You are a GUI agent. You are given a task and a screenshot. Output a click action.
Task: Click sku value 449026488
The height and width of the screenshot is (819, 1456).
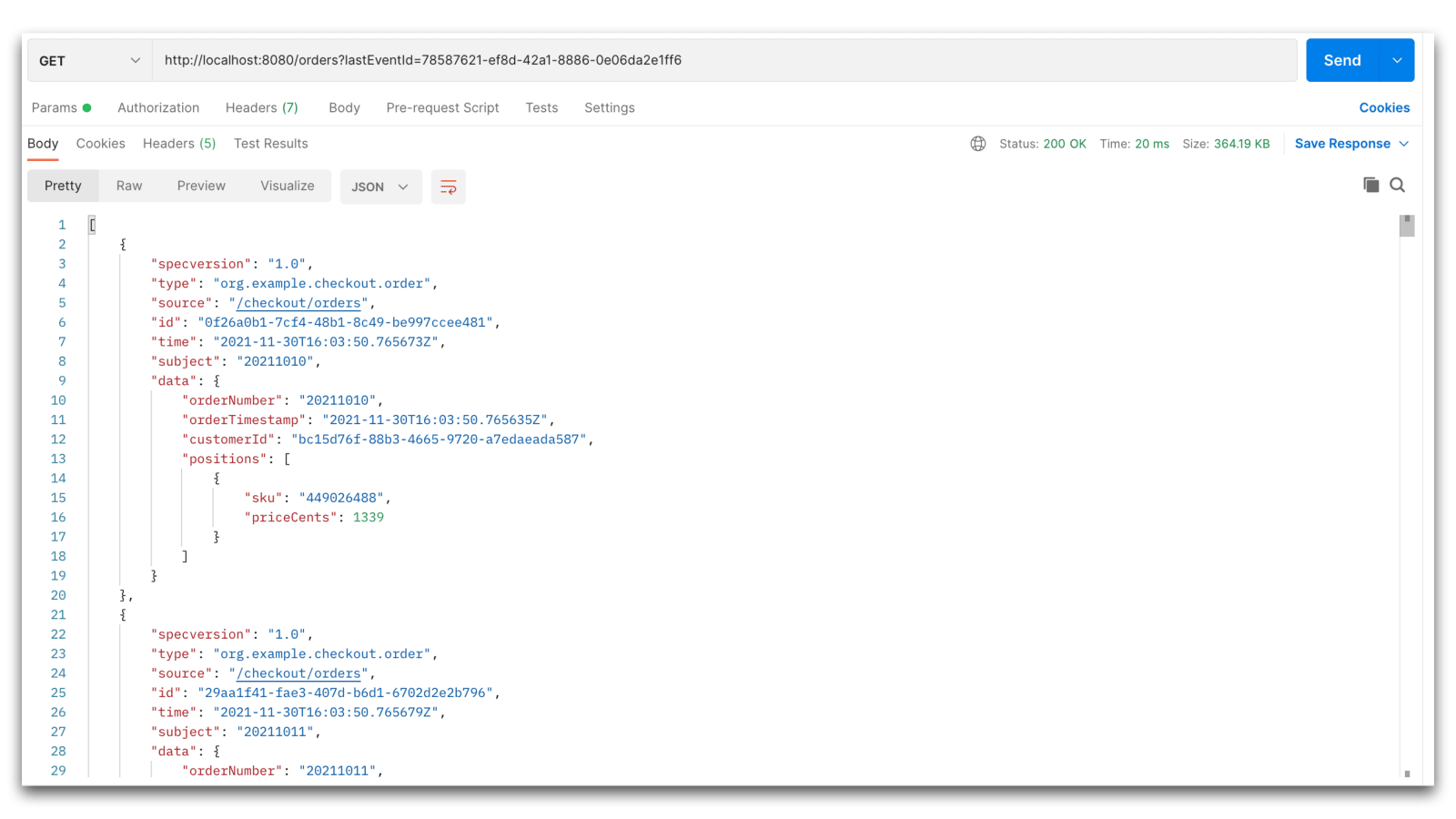341,498
